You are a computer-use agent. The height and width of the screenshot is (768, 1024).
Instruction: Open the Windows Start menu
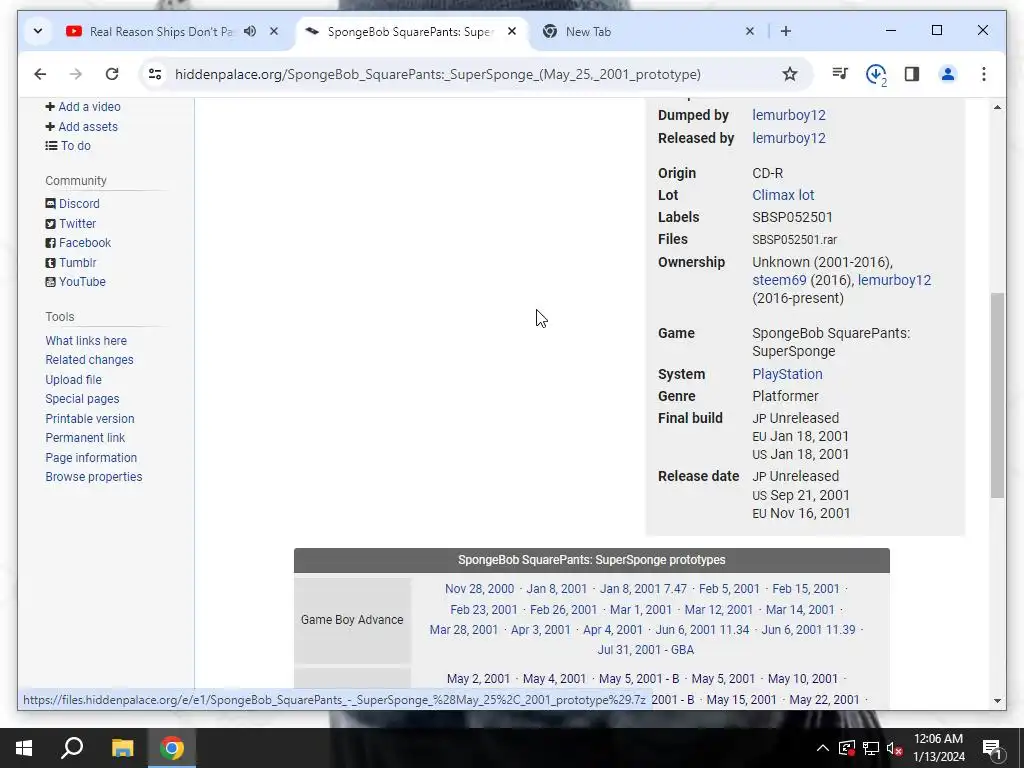coord(24,748)
